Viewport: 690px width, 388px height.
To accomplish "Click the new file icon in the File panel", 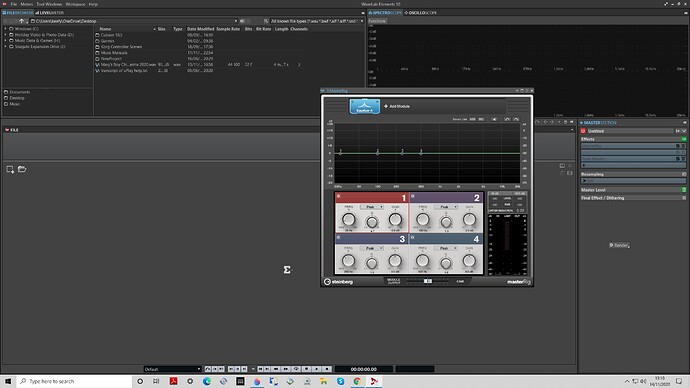I will click(x=10, y=169).
